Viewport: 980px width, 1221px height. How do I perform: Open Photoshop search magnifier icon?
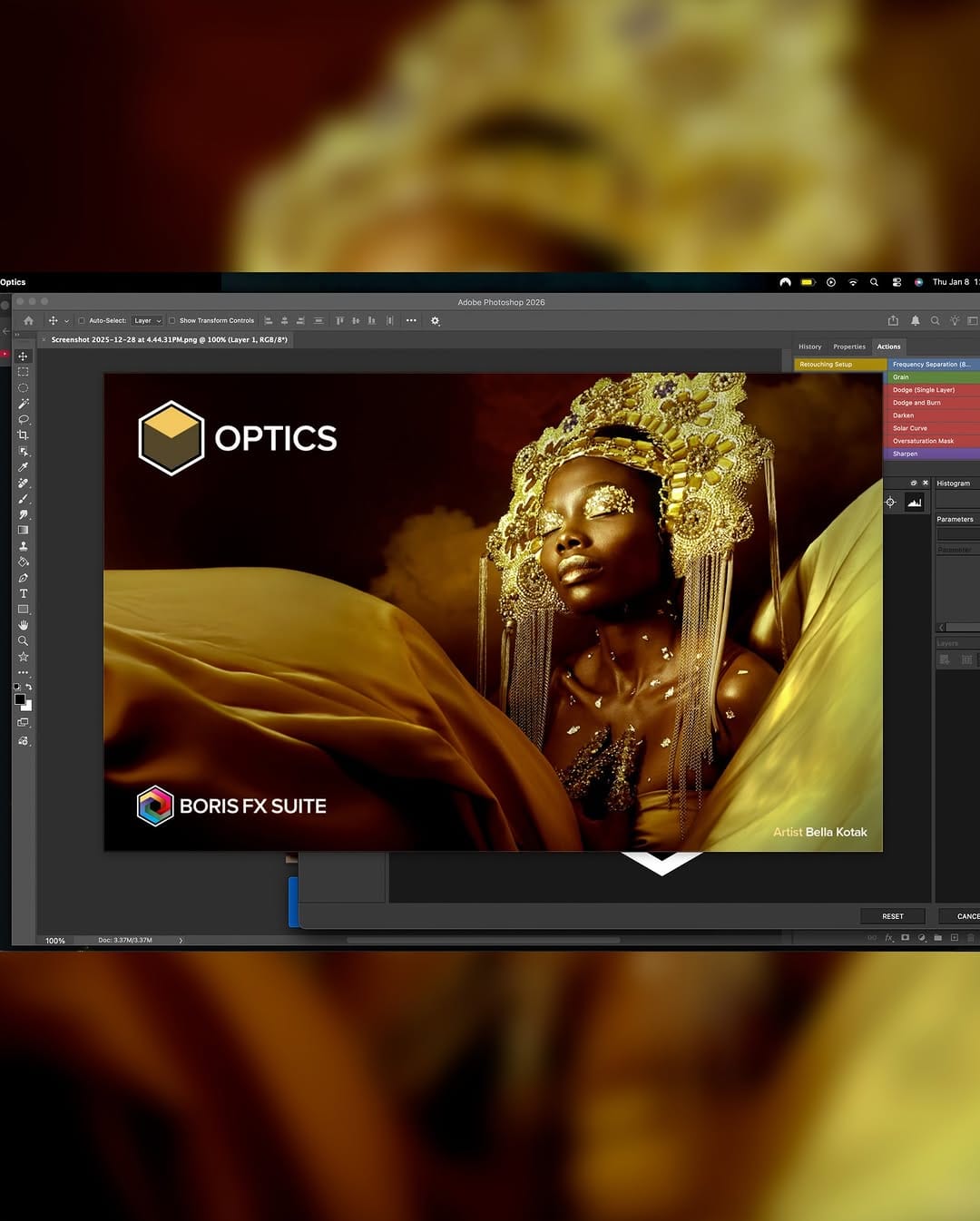935,320
